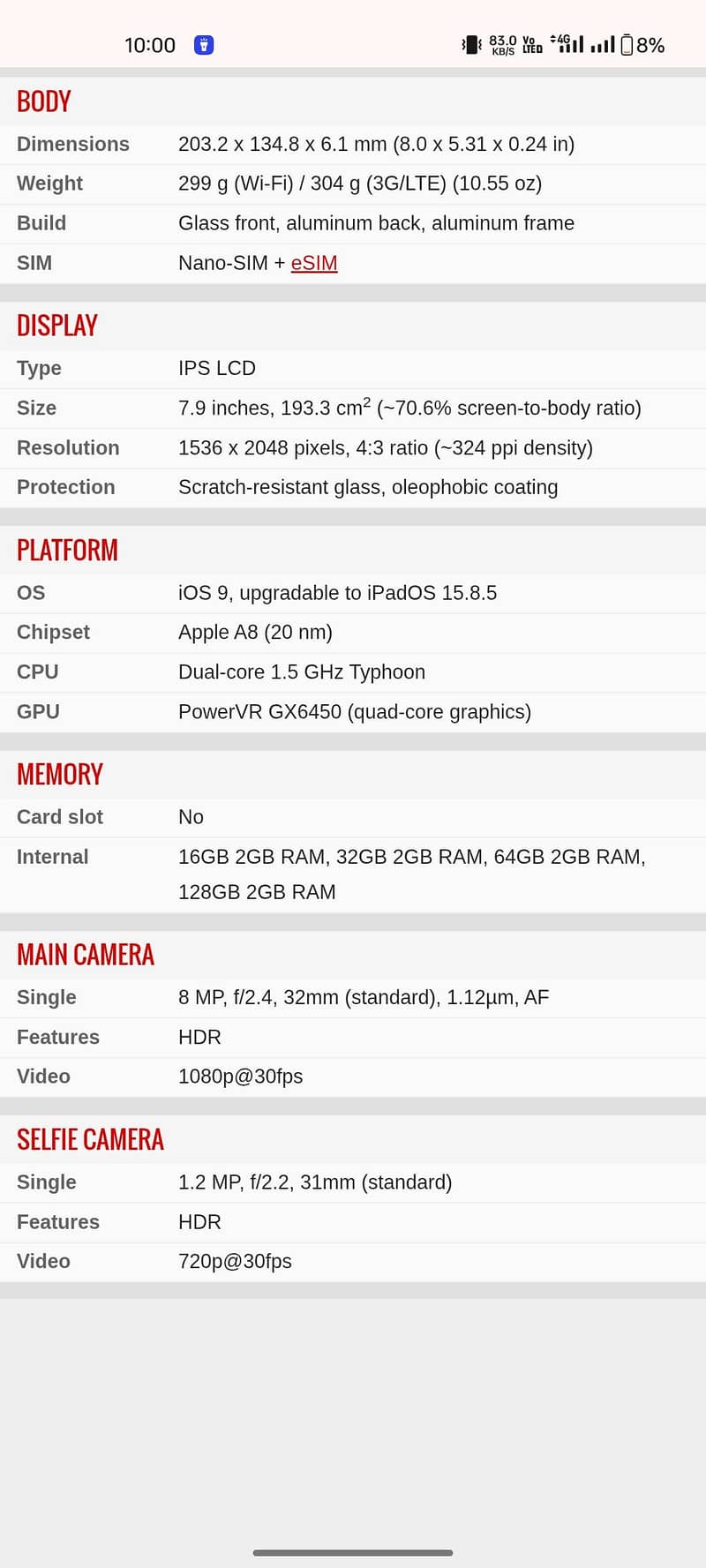This screenshot has width=706, height=1568.
Task: Tap 'iOS 9, upgradable to iPadOS 15.8.5'
Action: click(x=337, y=593)
